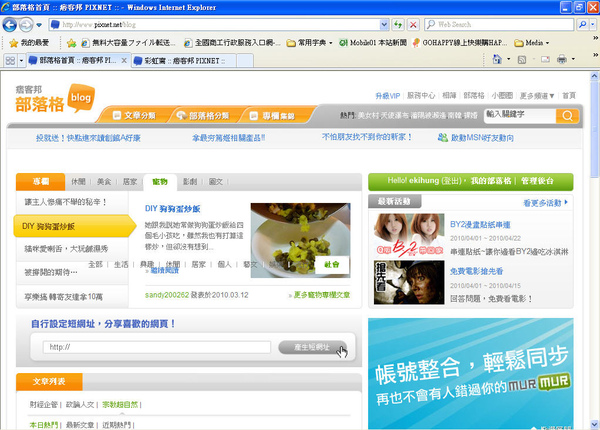Click the page vertical scrollbar down arrow
600x430 pixels.
594,424
